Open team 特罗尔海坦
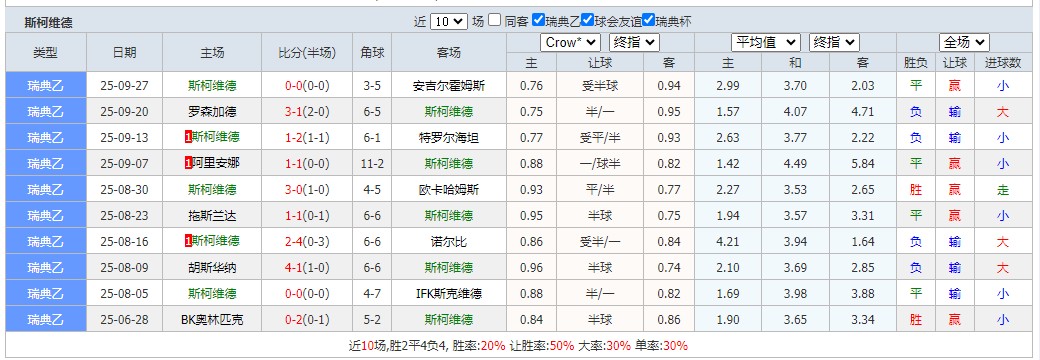This screenshot has height=360, width=1040. (449, 137)
